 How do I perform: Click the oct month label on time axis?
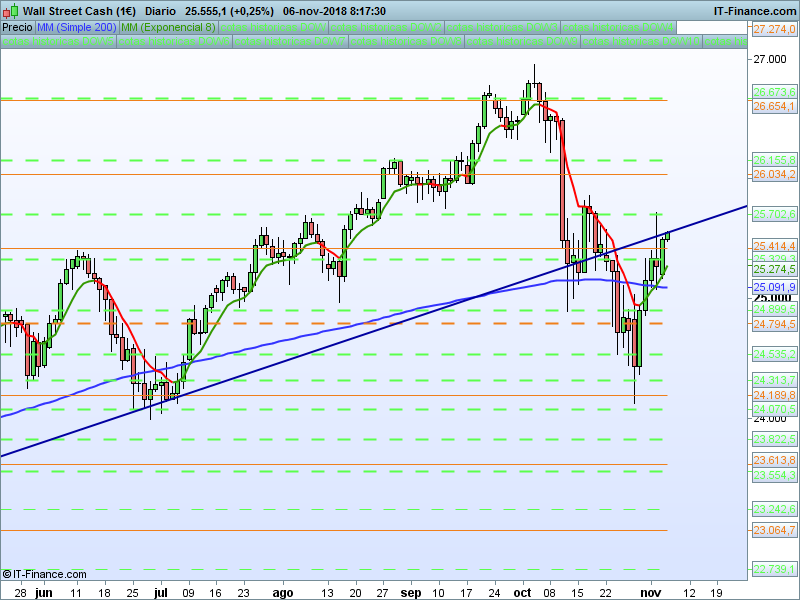522,593
